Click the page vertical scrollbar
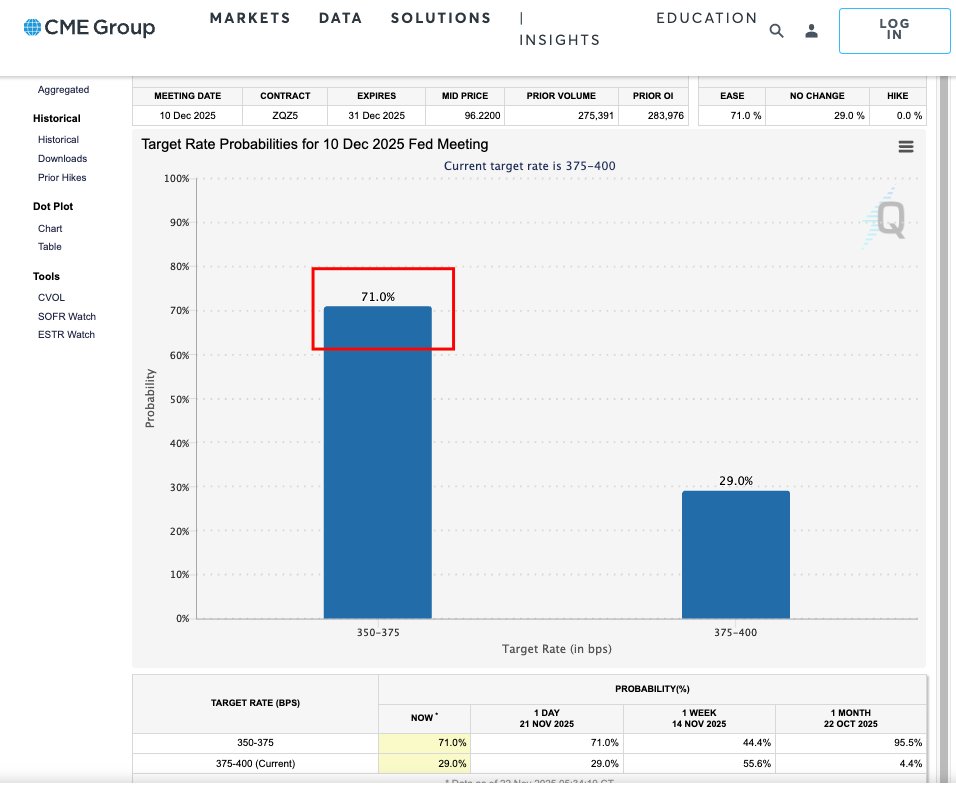Image resolution: width=956 pixels, height=788 pixels. (x=944, y=427)
